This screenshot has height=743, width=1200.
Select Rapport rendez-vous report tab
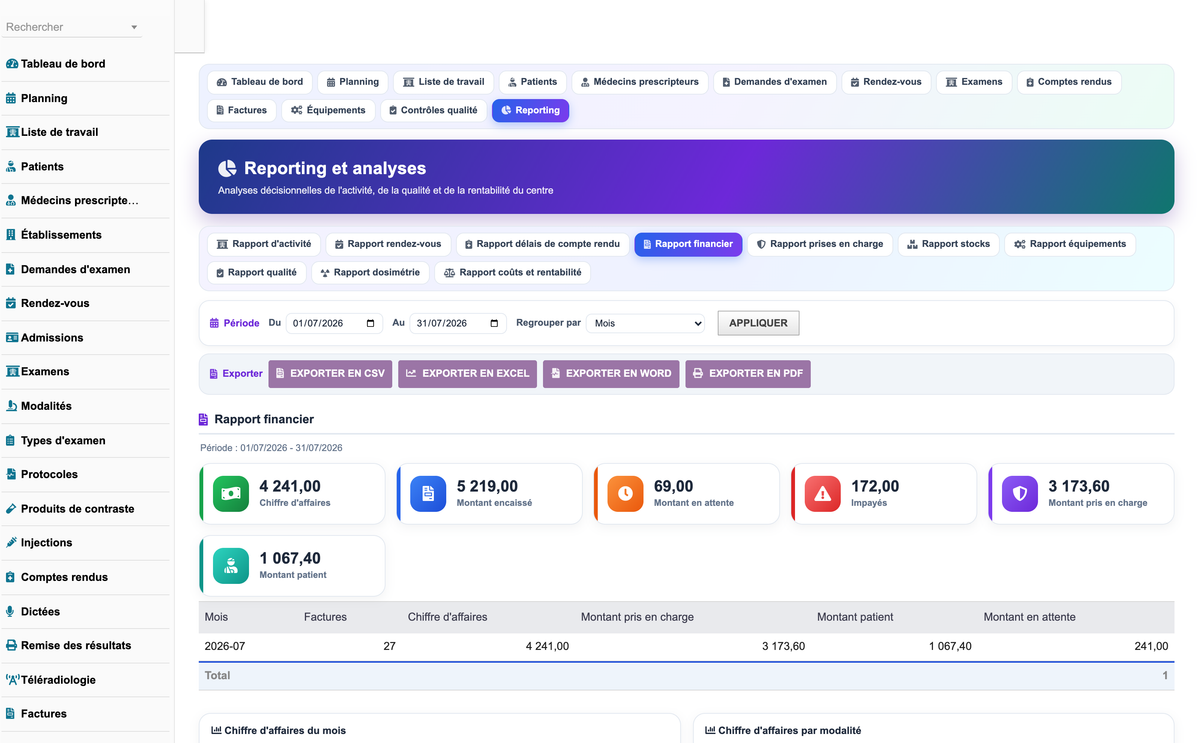pyautogui.click(x=388, y=244)
